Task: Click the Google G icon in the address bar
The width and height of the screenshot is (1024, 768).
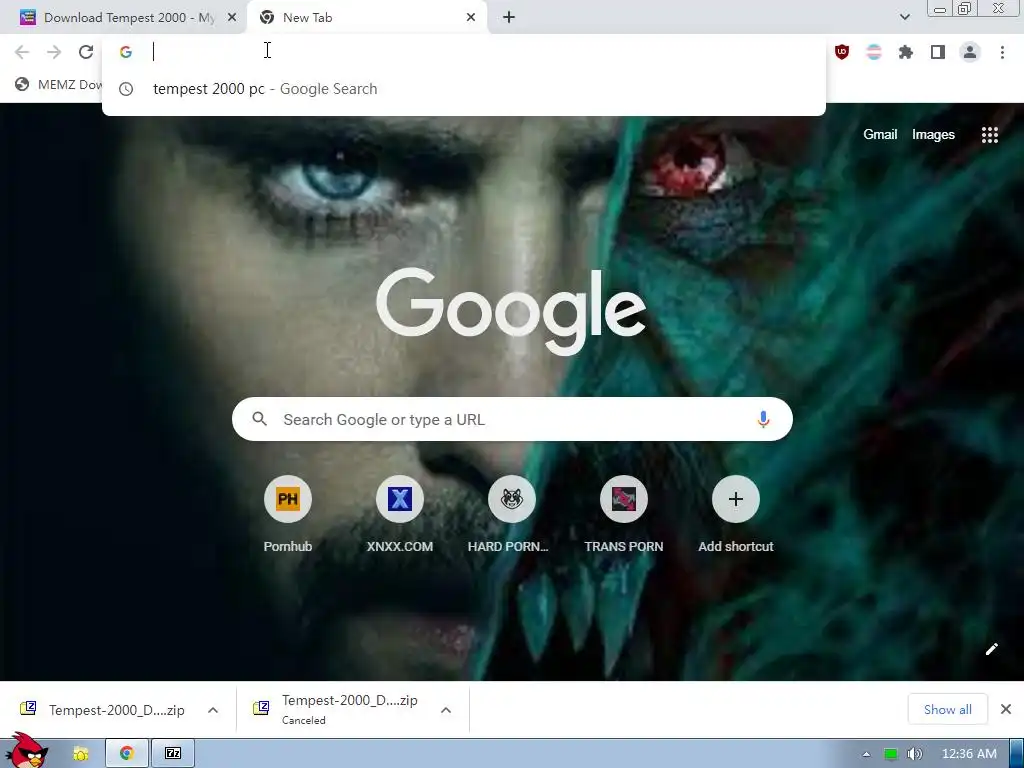Action: click(x=126, y=52)
